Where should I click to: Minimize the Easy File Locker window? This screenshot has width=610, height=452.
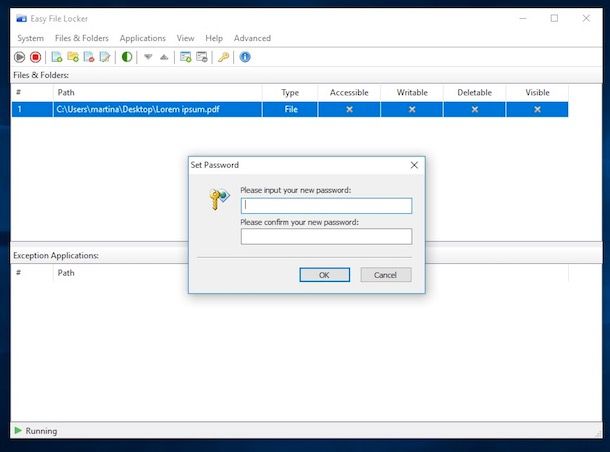(523, 18)
